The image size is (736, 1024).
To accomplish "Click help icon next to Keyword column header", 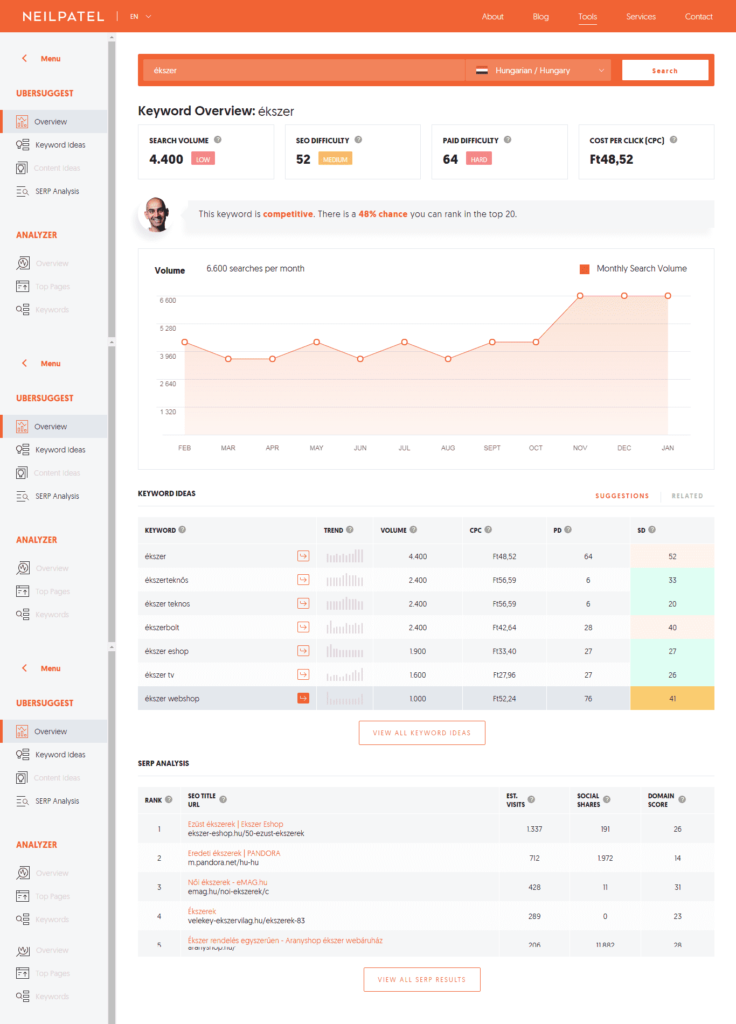I will pyautogui.click(x=182, y=530).
